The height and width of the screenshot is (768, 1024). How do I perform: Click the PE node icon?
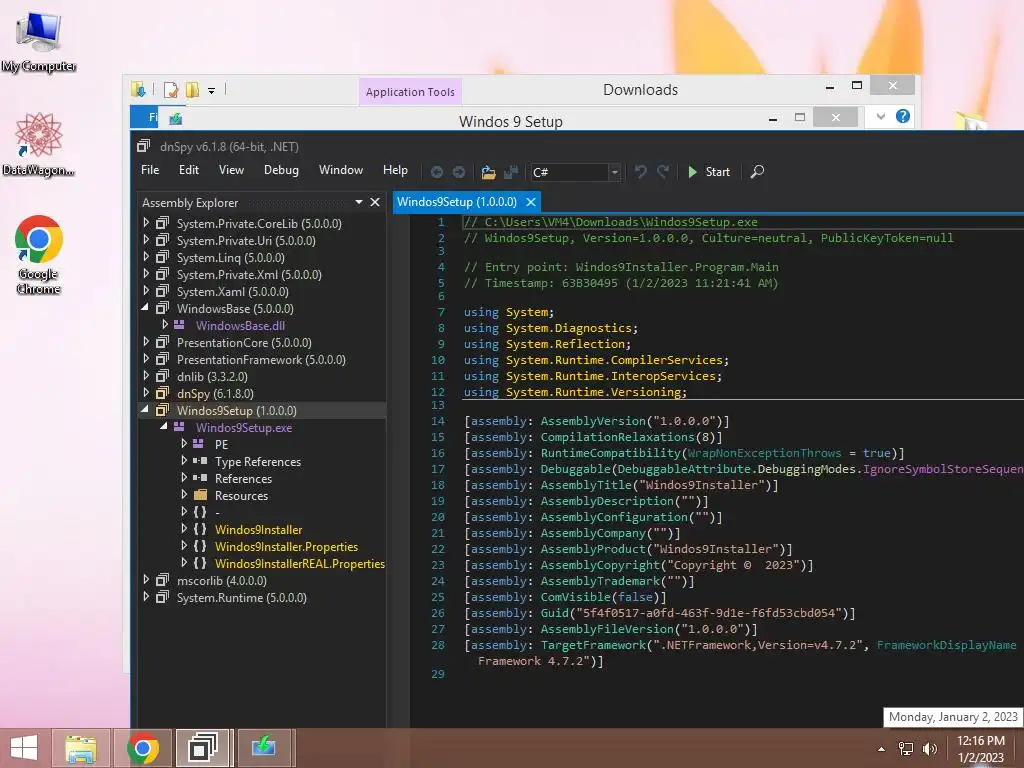198,443
